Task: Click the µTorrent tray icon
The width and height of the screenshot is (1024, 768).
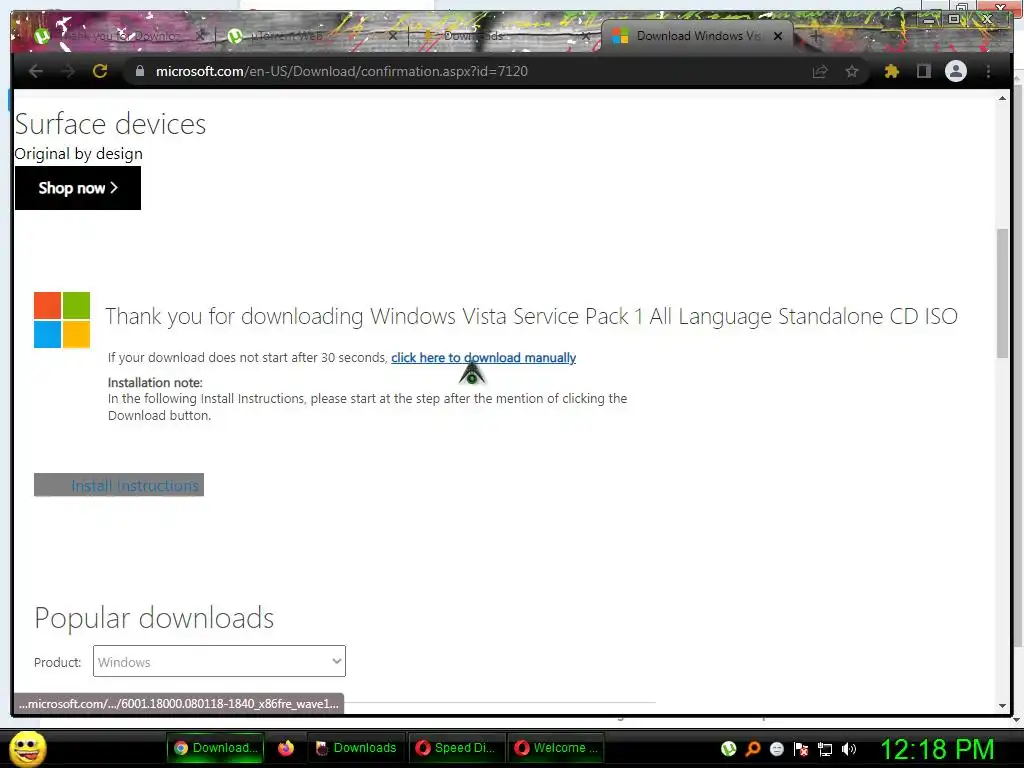Action: pyautogui.click(x=729, y=749)
